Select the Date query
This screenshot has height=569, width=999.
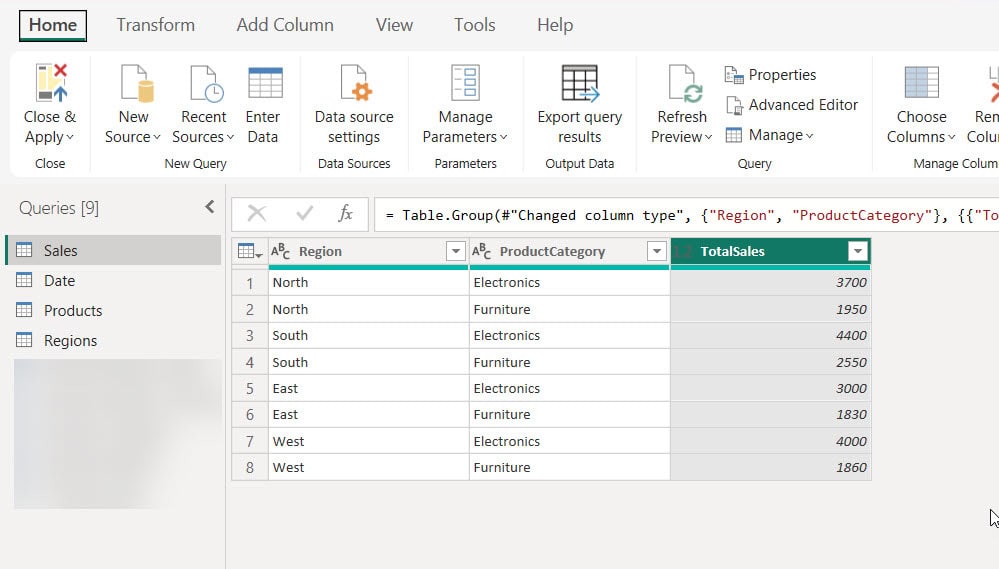click(x=114, y=280)
